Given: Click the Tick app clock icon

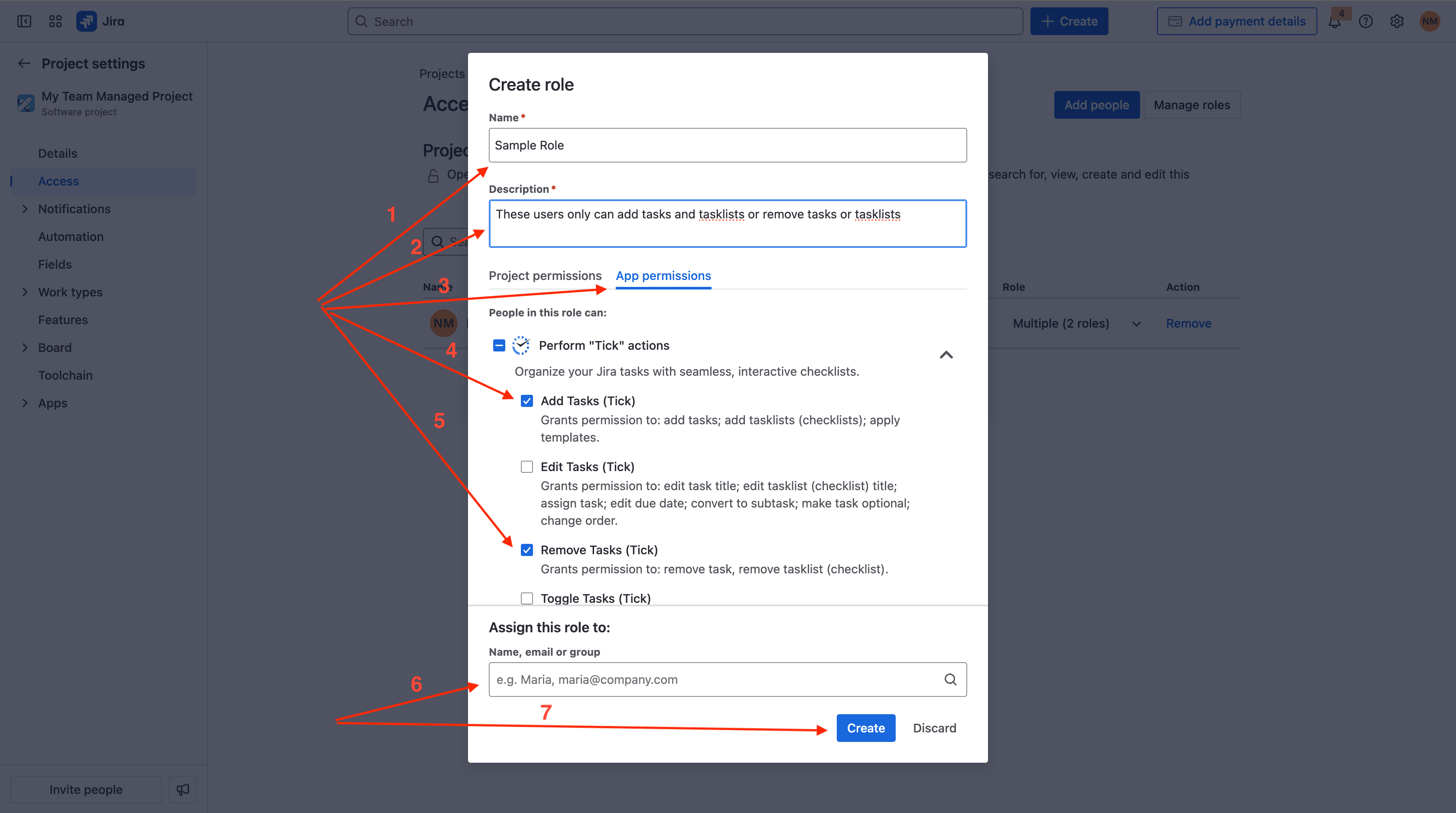Looking at the screenshot, I should click(x=520, y=345).
